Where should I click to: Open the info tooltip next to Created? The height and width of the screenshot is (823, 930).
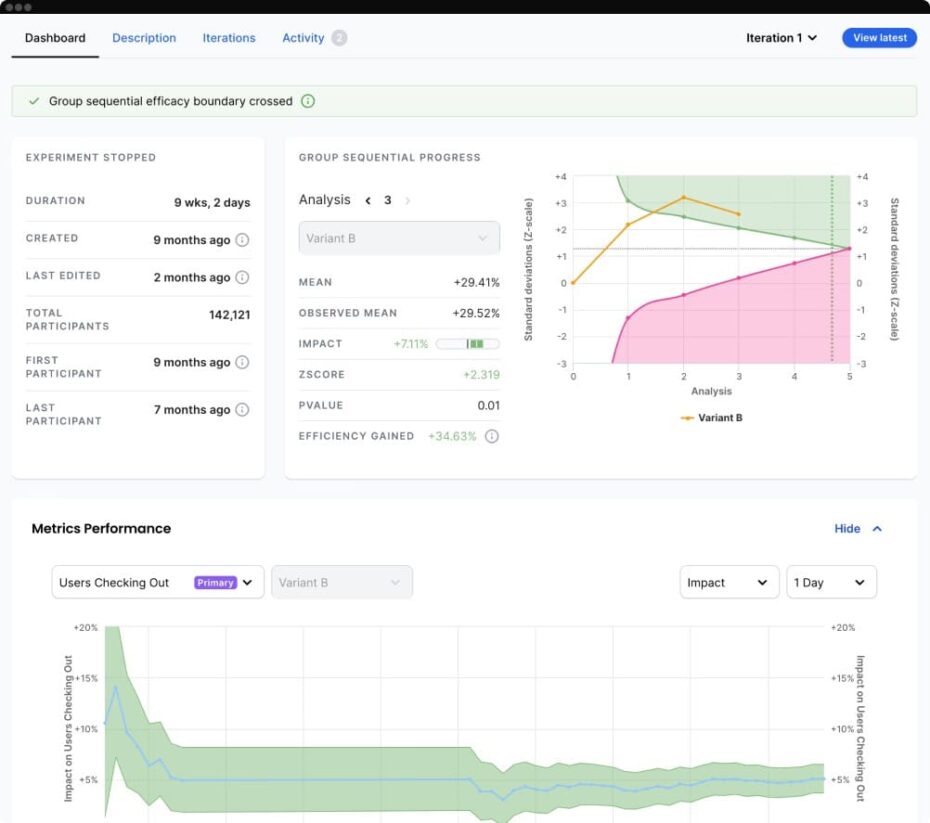240,238
